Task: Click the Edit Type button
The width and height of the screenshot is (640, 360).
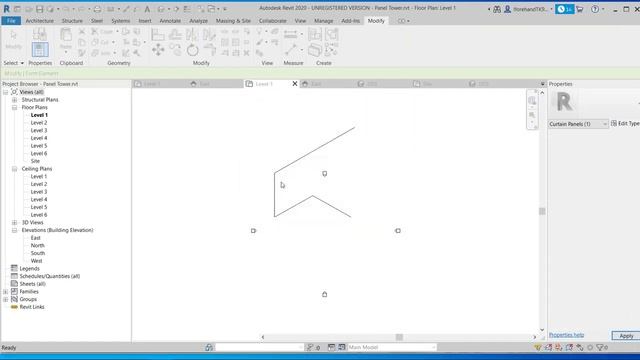Action: (625, 123)
